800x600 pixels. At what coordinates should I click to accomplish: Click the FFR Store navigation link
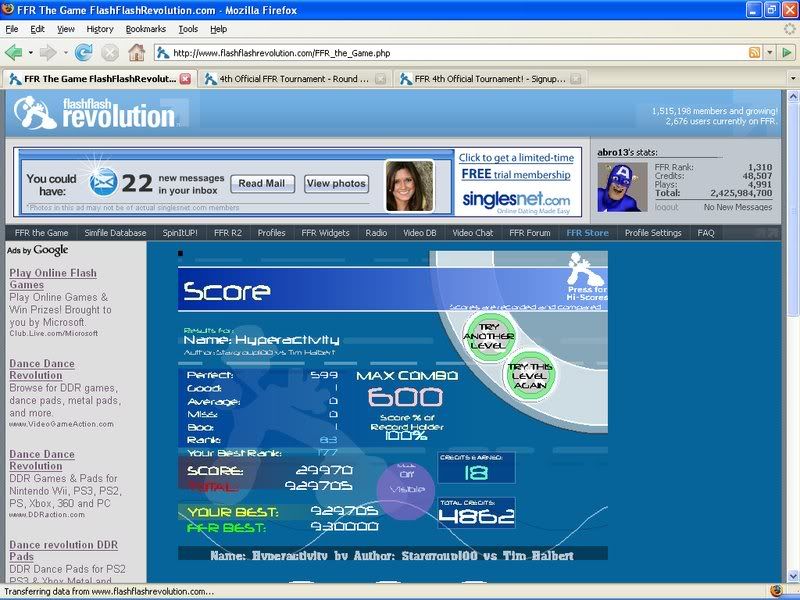(x=587, y=233)
